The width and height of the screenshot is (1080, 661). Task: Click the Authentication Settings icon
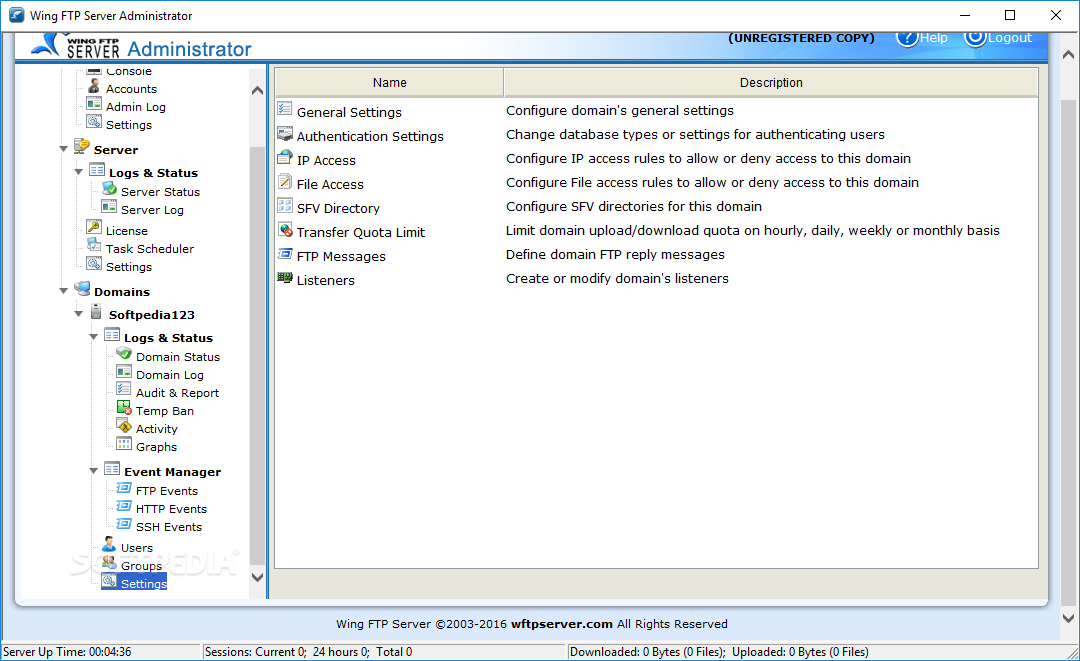285,133
